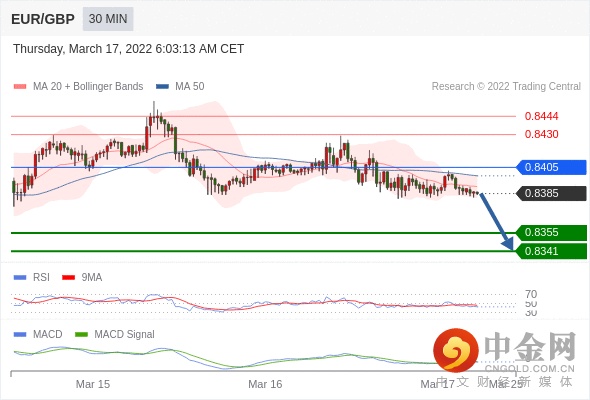Click the green 0.8341 target price tag

coord(551,251)
